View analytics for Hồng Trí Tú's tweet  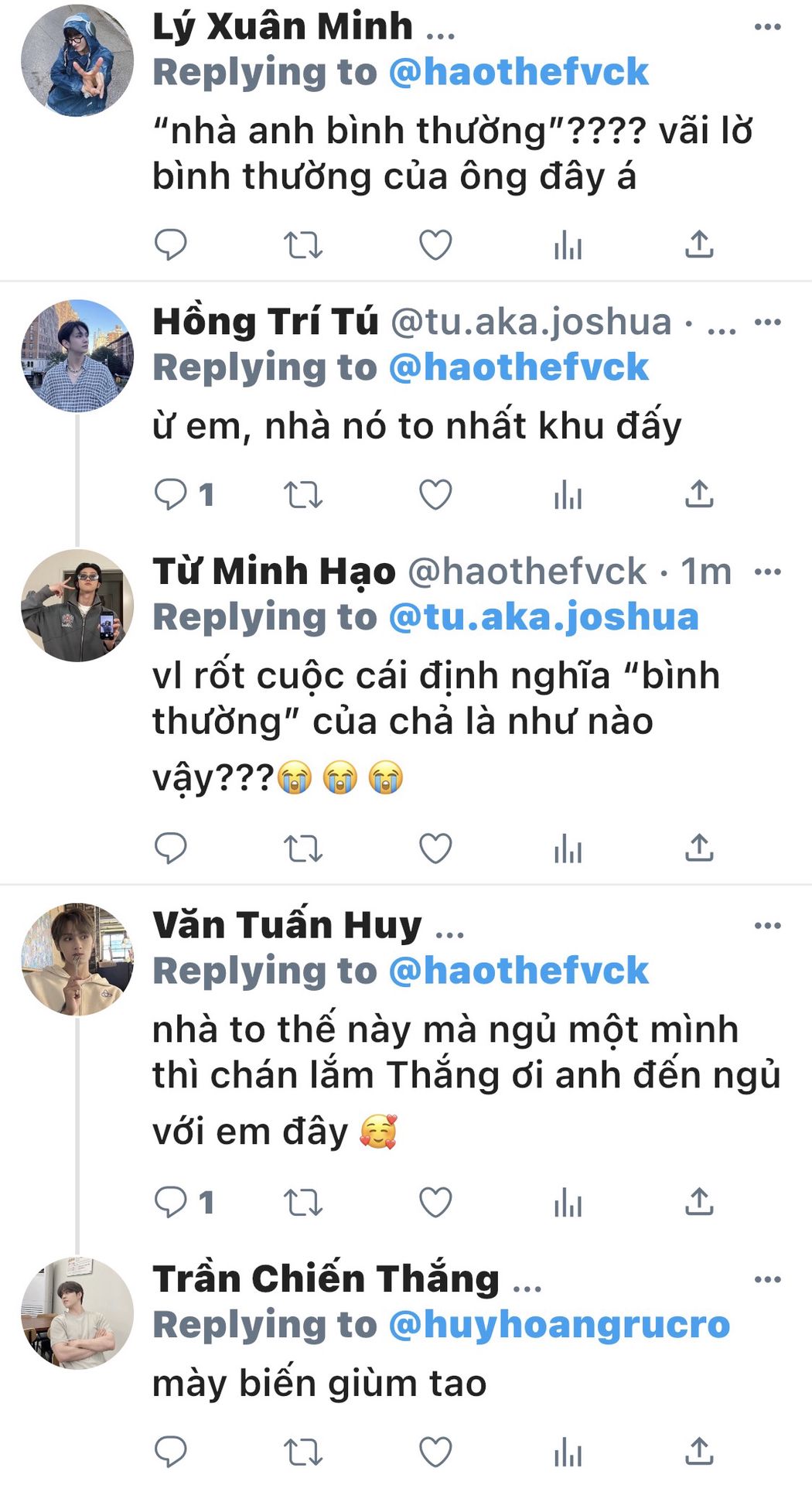point(568,494)
